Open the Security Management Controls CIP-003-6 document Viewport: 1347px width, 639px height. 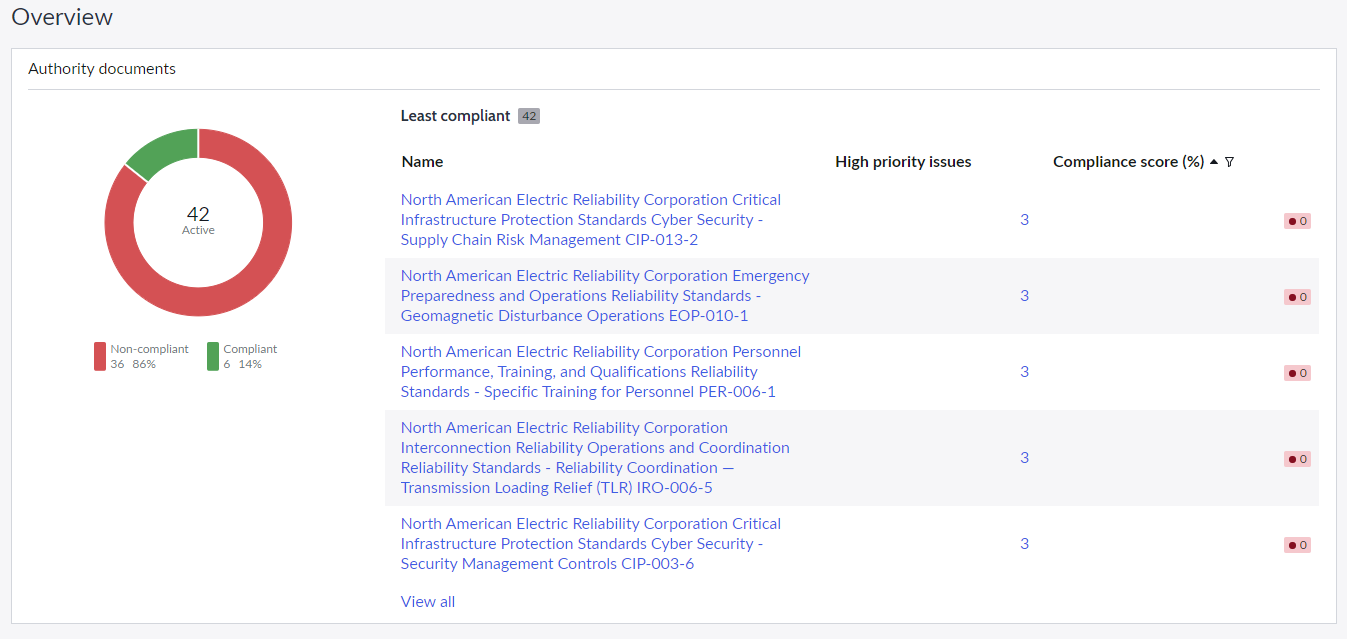[x=591, y=544]
